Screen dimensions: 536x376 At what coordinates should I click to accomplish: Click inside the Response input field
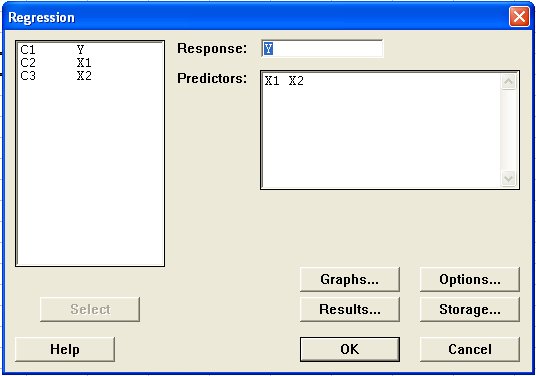(322, 49)
